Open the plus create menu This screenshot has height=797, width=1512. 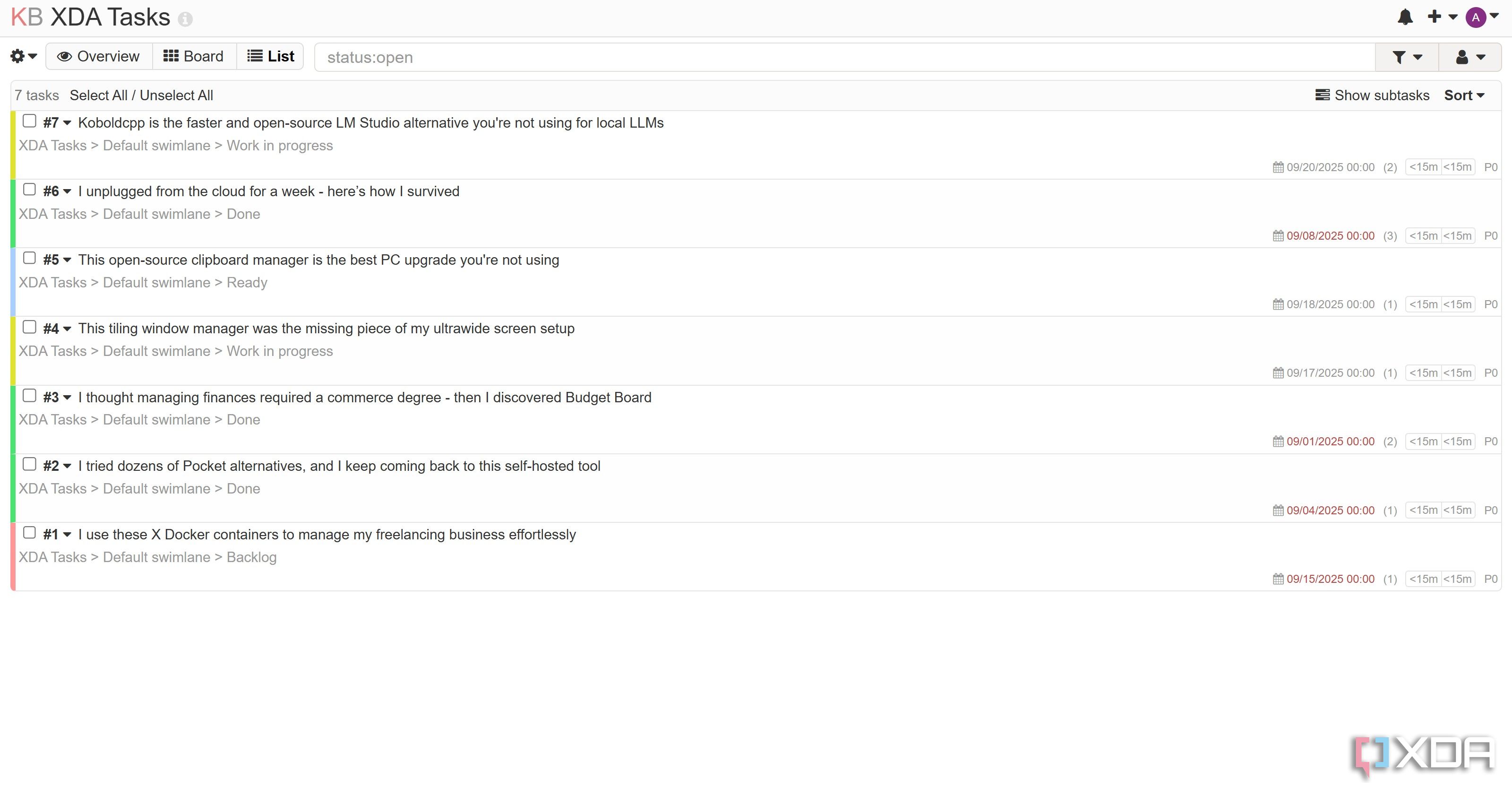(1442, 17)
